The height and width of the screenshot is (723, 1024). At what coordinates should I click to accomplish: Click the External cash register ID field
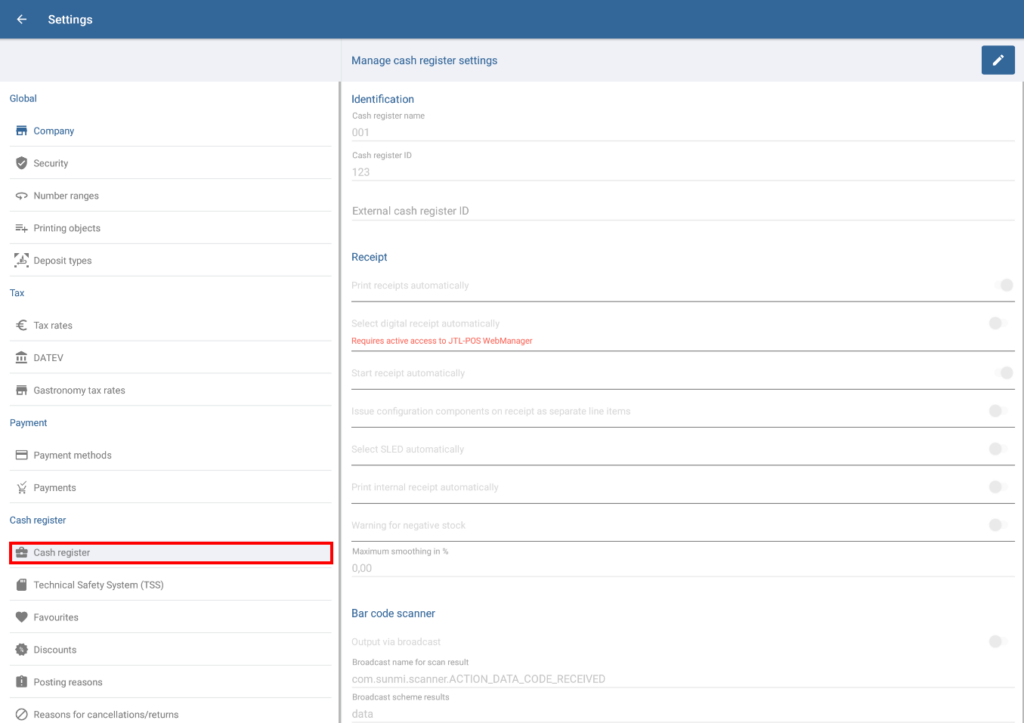(x=682, y=211)
